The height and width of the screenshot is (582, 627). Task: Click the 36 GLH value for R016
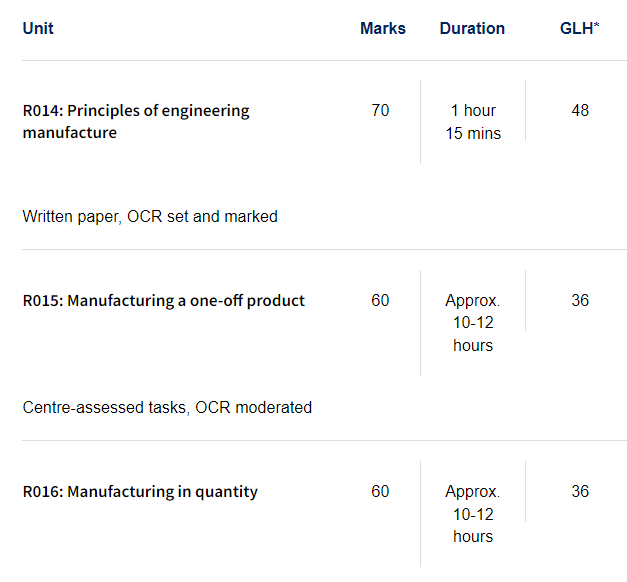point(580,491)
